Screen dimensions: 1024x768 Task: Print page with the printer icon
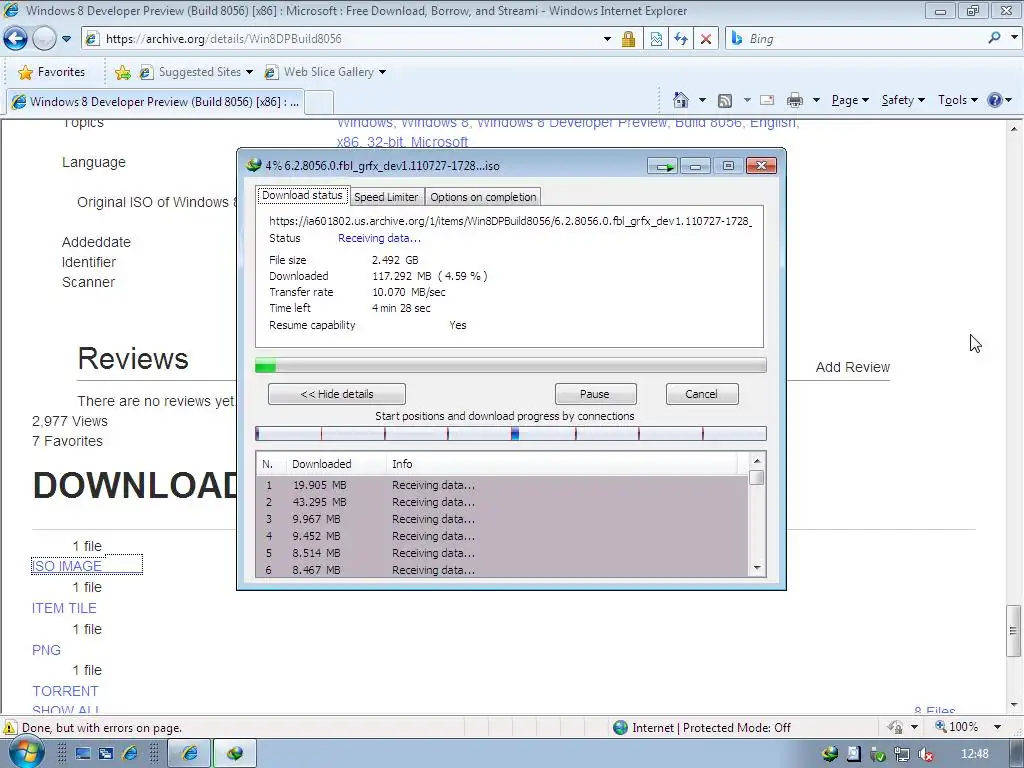[x=795, y=101]
